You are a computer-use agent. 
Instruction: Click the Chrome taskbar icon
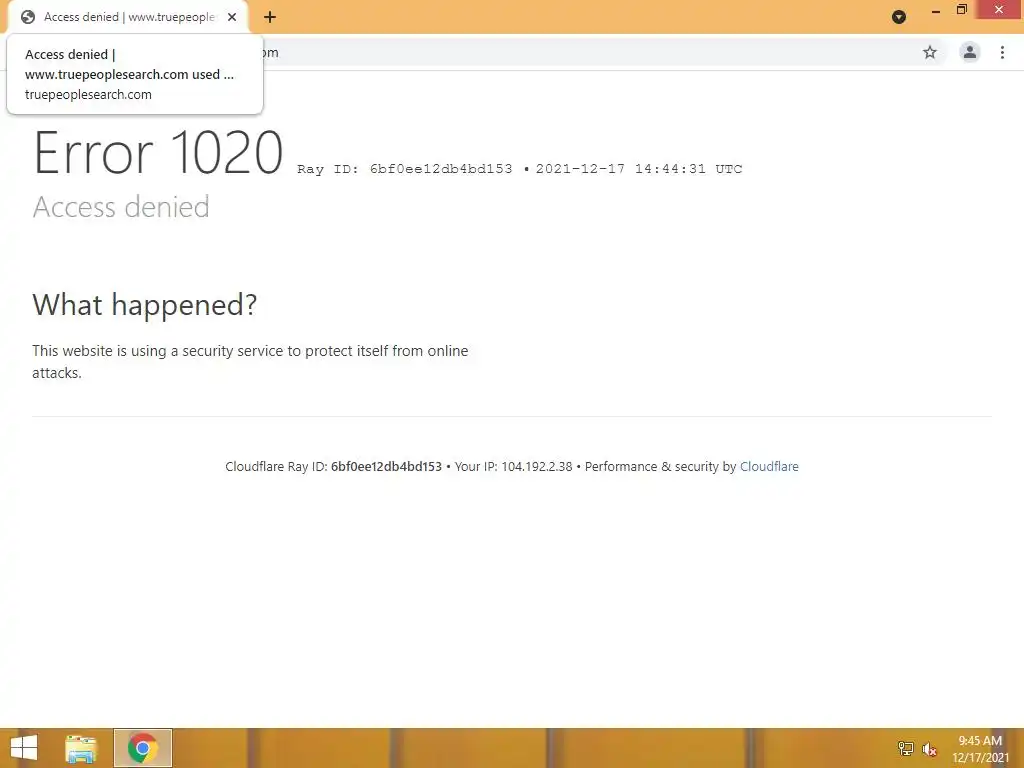click(143, 748)
